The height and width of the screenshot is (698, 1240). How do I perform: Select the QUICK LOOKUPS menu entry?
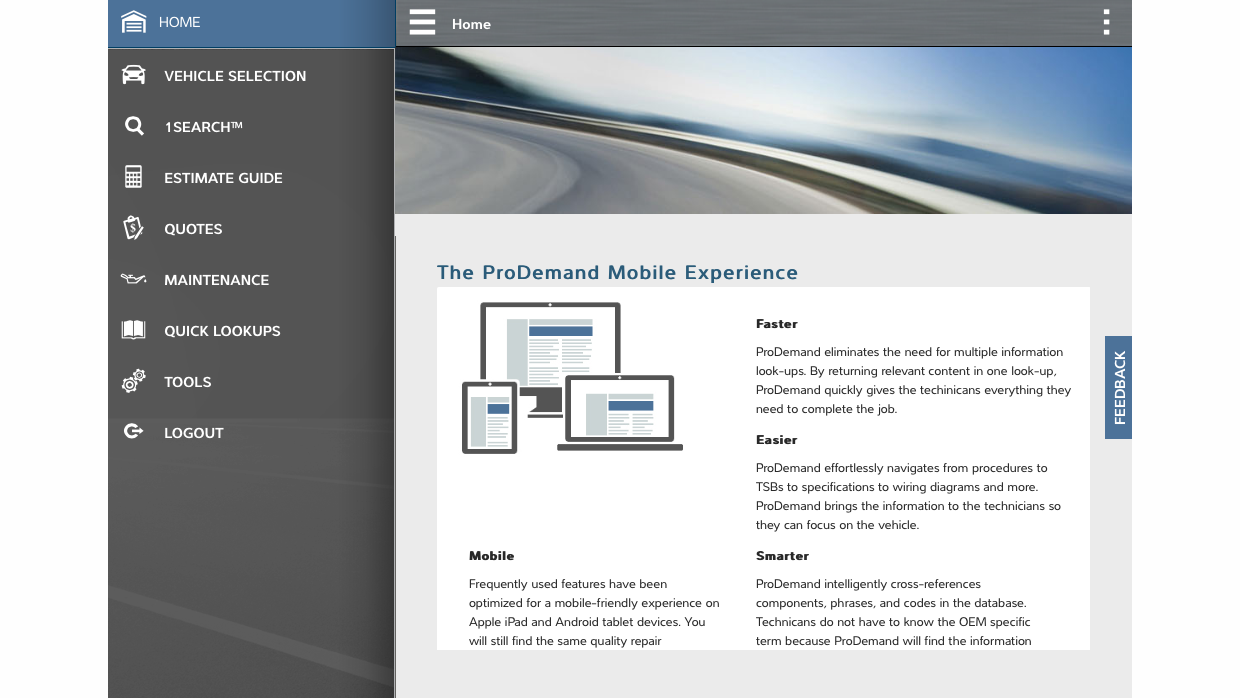pos(222,330)
